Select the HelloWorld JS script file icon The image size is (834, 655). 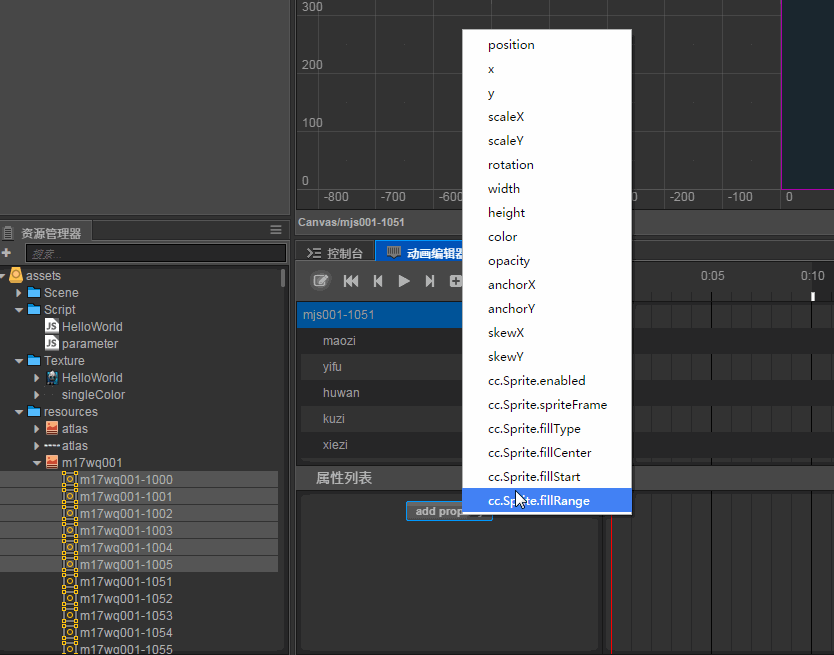click(52, 326)
